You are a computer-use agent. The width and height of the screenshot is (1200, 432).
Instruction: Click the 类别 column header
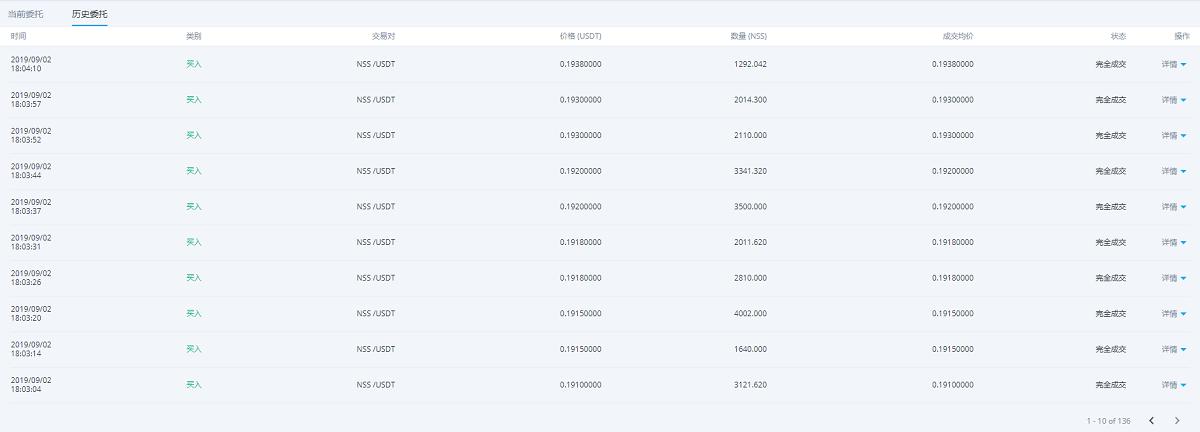tap(193, 36)
